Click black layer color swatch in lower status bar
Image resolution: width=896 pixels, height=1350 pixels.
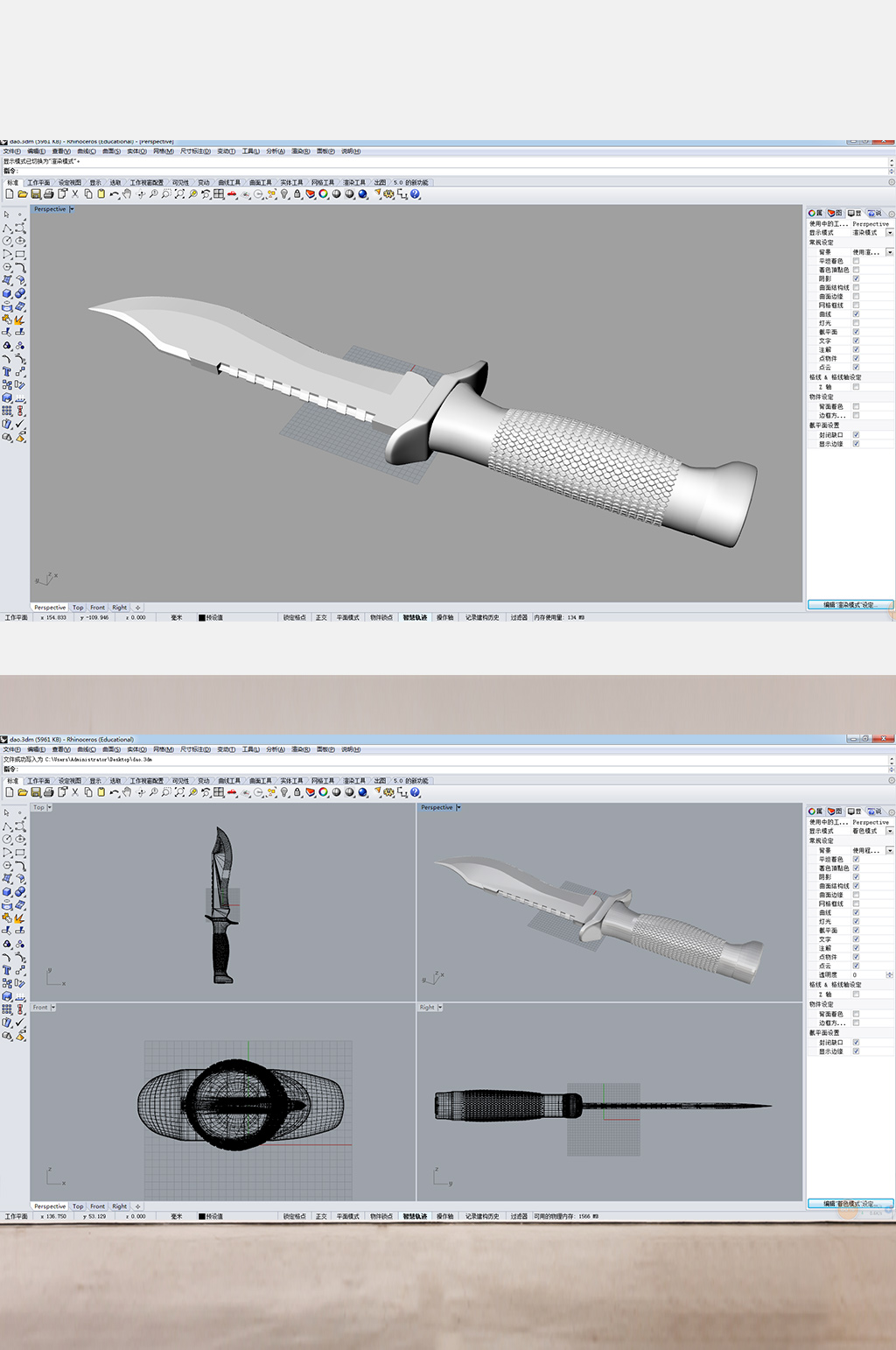click(201, 1216)
